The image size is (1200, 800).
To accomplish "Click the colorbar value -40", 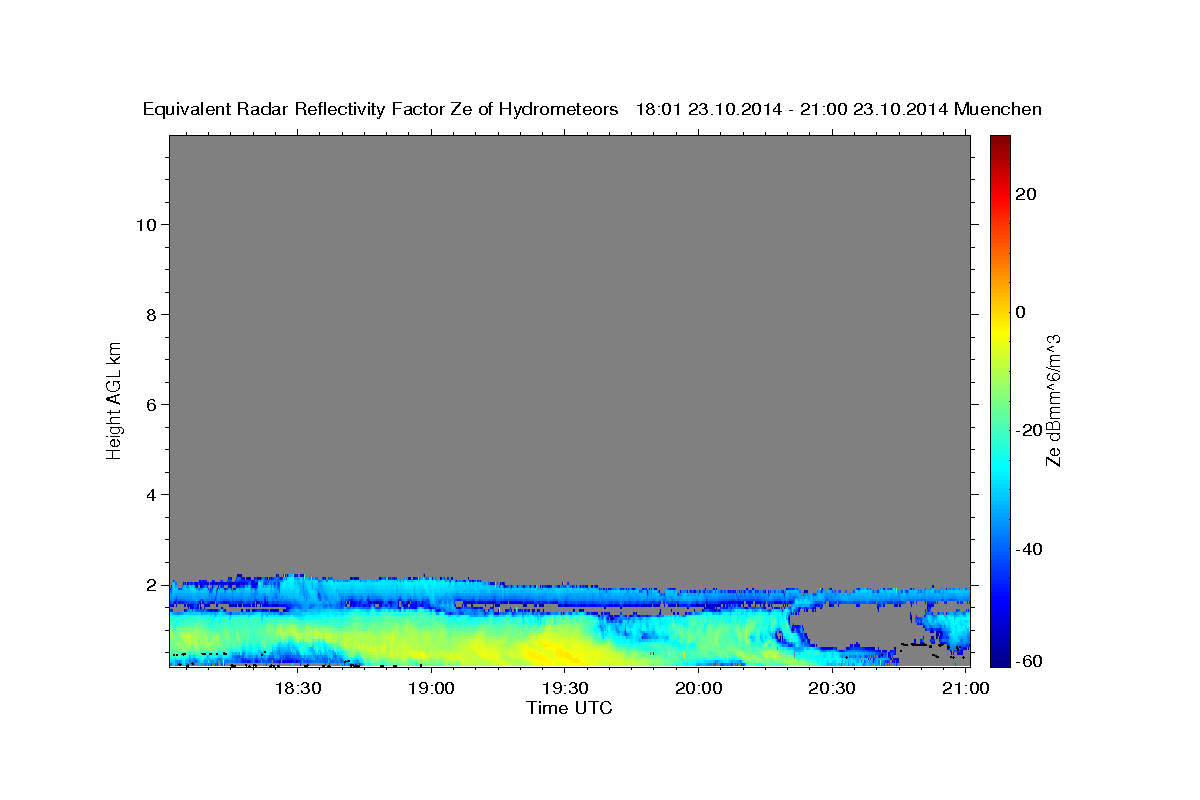I will pyautogui.click(x=1030, y=549).
